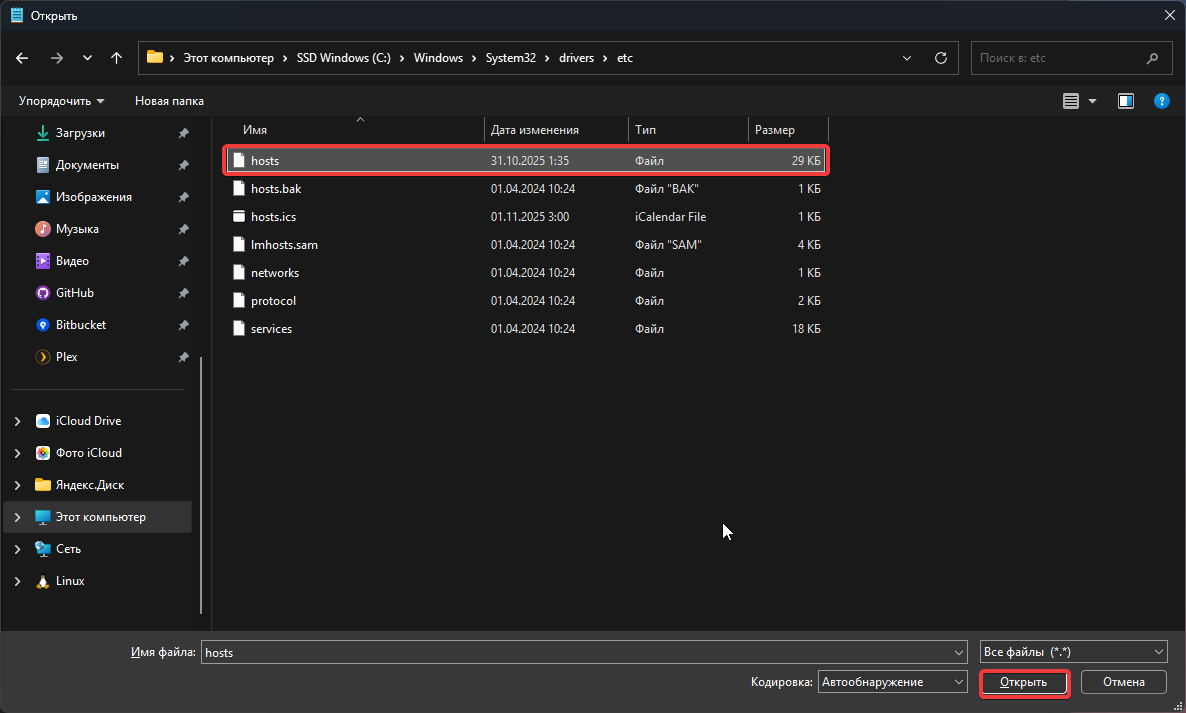Image resolution: width=1186 pixels, height=713 pixels.
Task: Select the Plex quick access item
Action: click(x=66, y=357)
